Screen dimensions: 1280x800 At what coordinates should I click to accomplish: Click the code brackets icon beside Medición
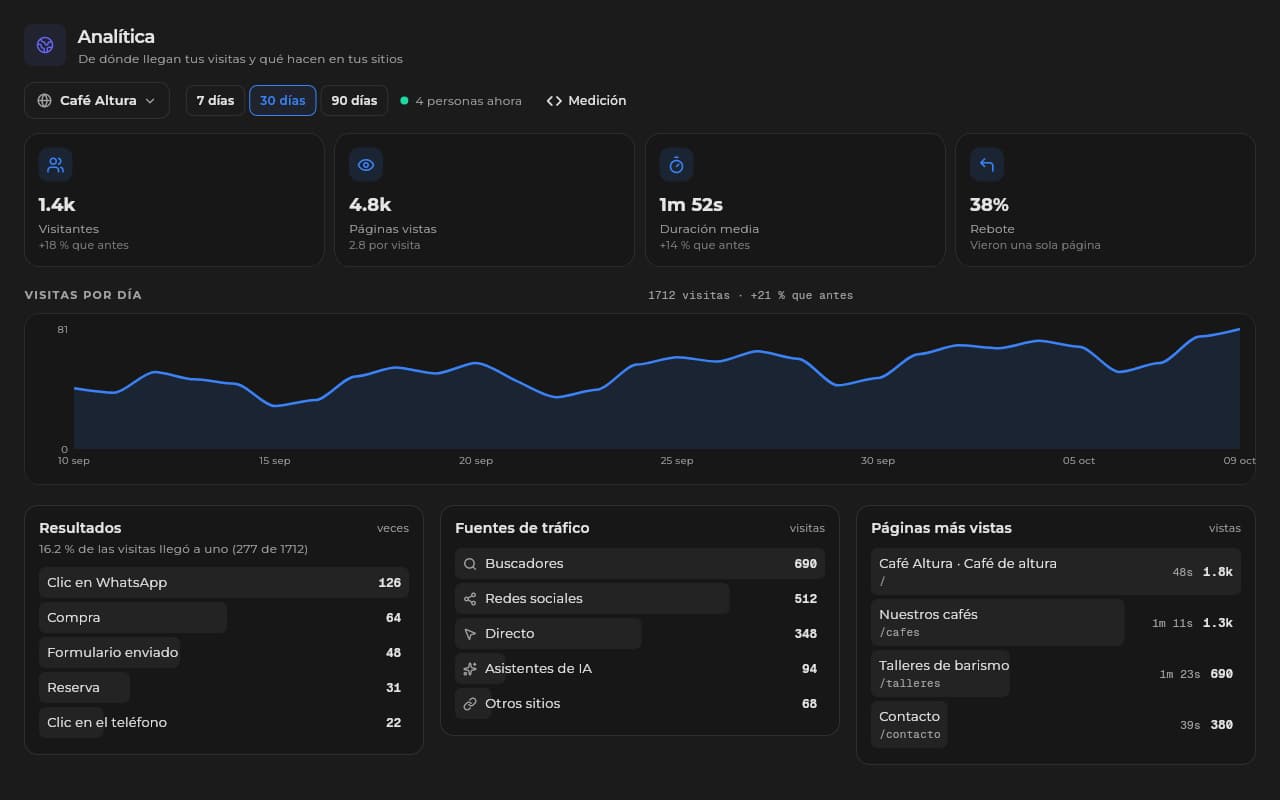554,101
